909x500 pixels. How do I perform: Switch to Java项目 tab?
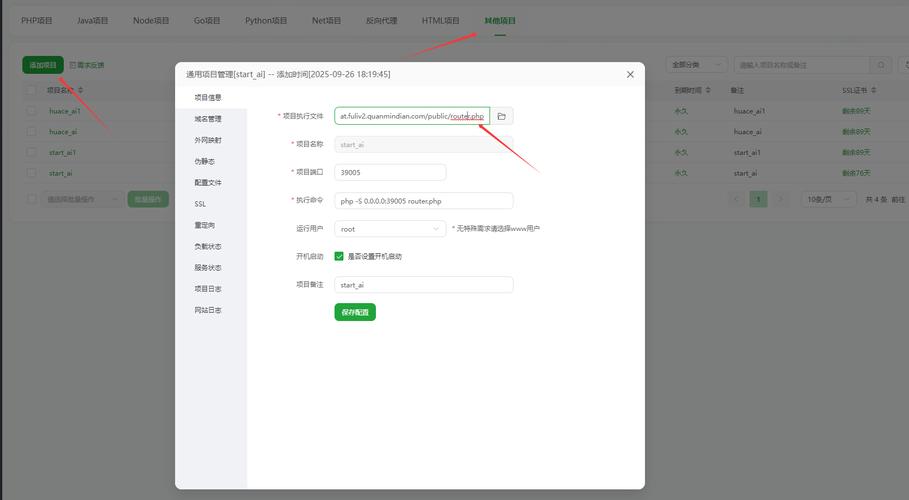click(93, 20)
